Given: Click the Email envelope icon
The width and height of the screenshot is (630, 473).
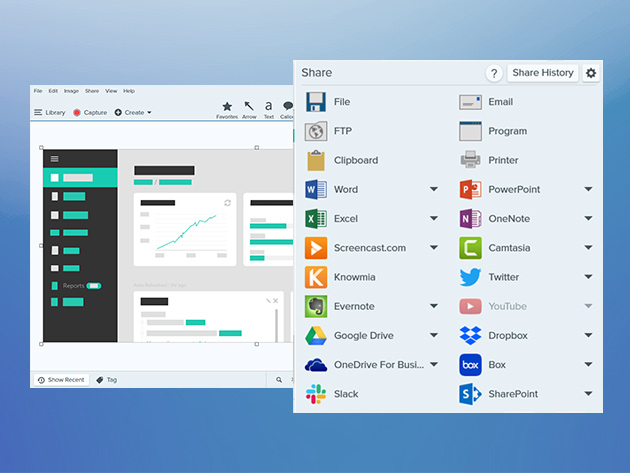Looking at the screenshot, I should point(470,102).
